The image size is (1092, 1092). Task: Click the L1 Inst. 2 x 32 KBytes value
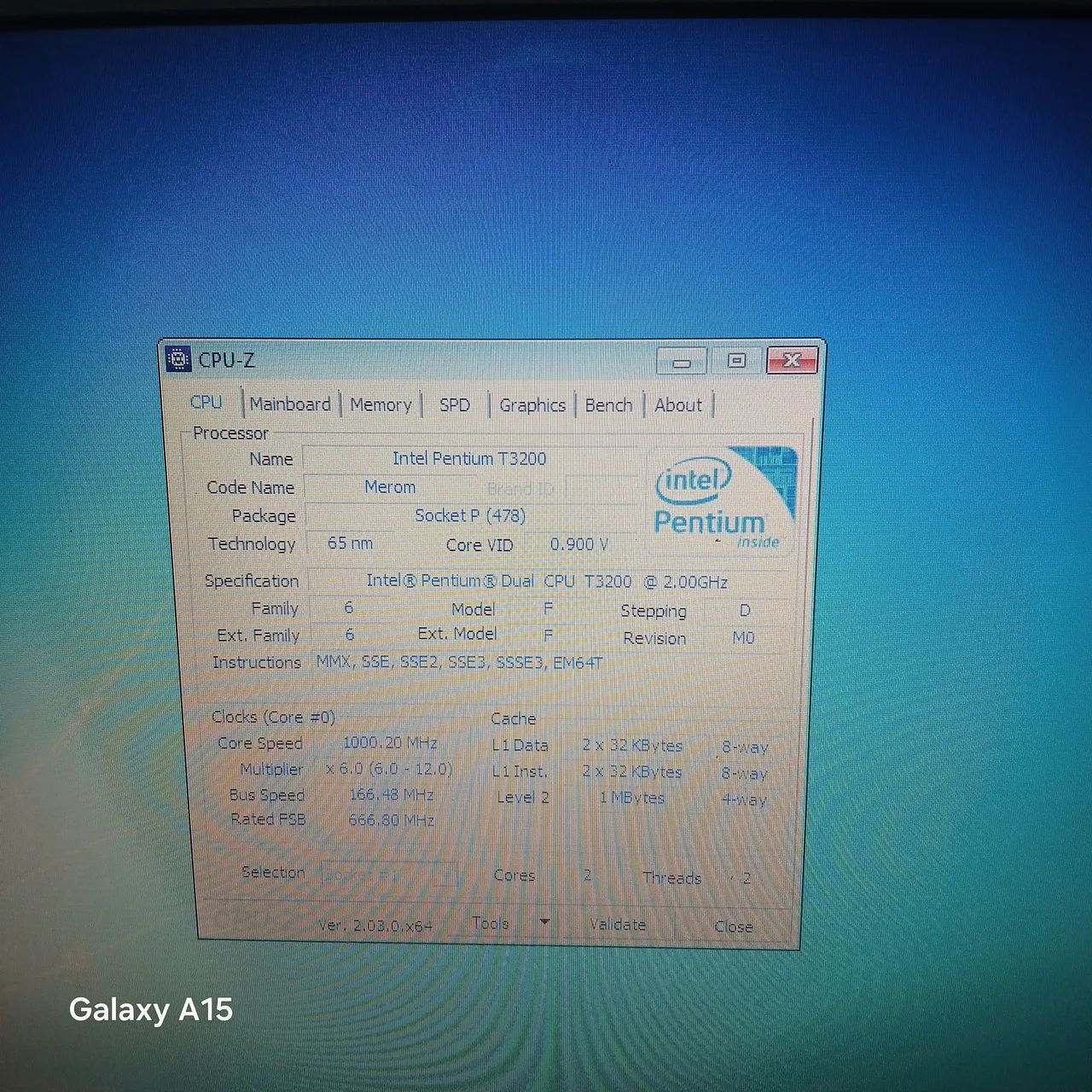[x=632, y=772]
